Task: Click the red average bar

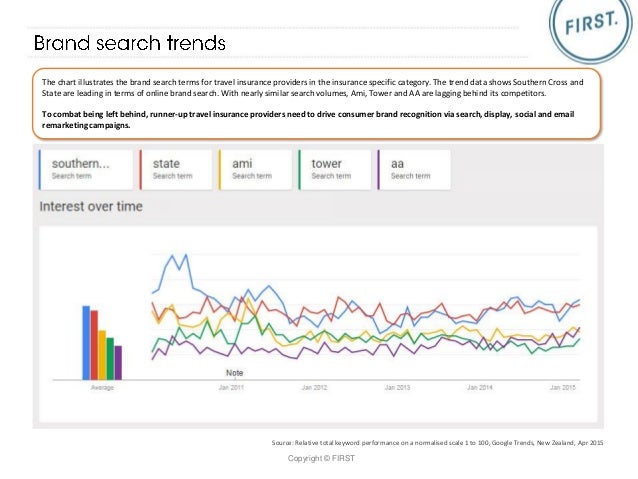Action: pos(94,345)
